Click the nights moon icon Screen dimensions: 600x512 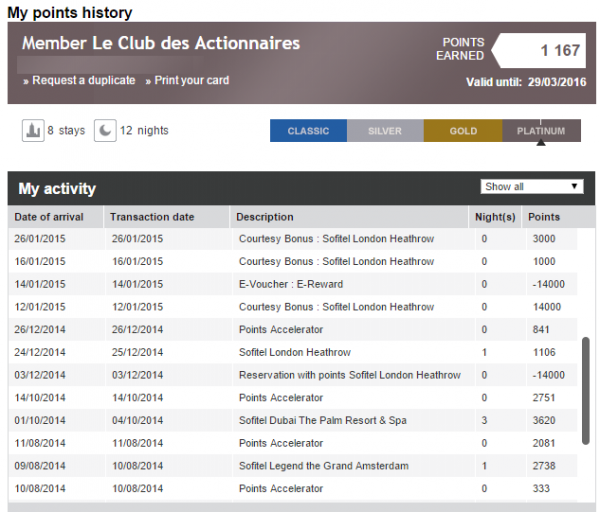pyautogui.click(x=105, y=130)
